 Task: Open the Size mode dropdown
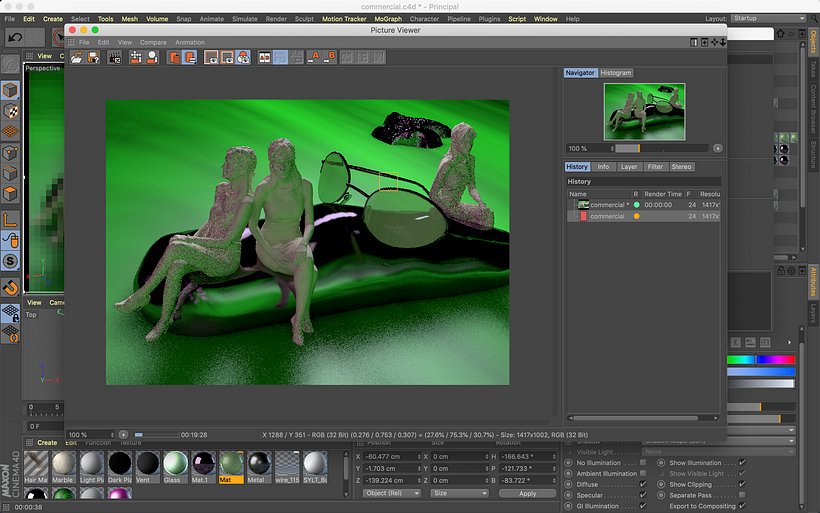[x=459, y=493]
